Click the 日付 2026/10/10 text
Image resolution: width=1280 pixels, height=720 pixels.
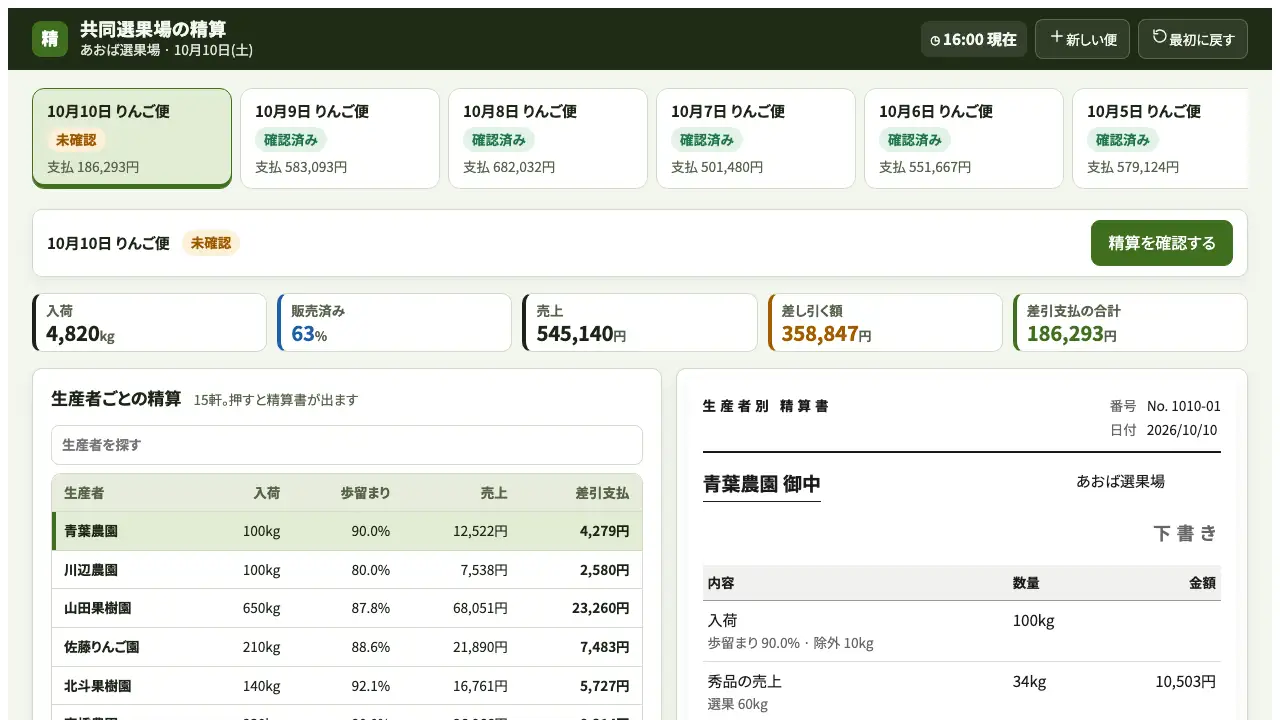[x=1165, y=430]
